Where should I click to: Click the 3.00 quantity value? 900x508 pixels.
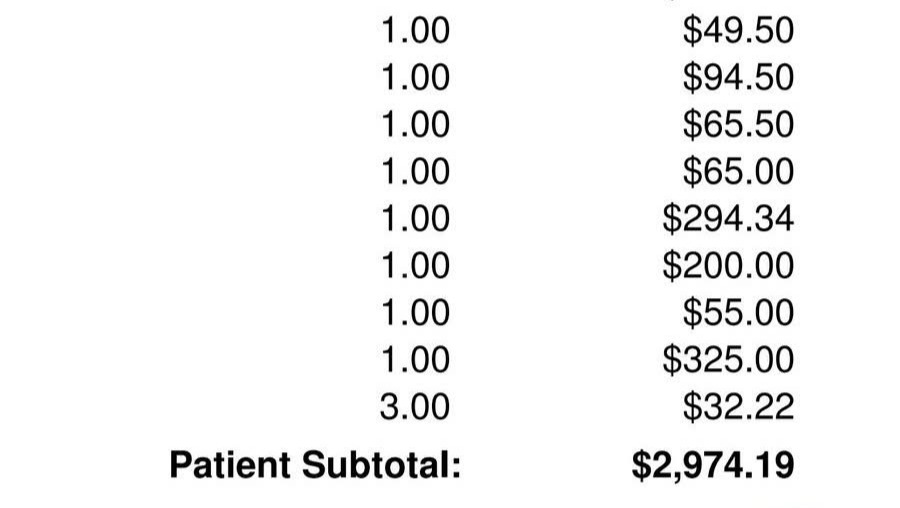point(415,406)
